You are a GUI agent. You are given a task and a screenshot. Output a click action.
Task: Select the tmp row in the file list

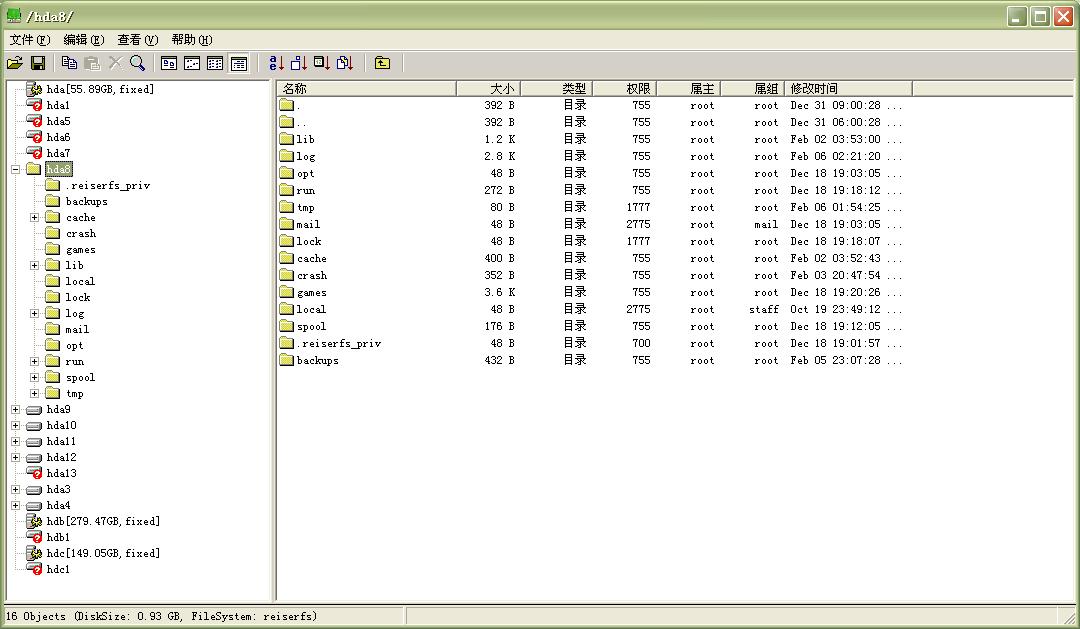(x=592, y=207)
